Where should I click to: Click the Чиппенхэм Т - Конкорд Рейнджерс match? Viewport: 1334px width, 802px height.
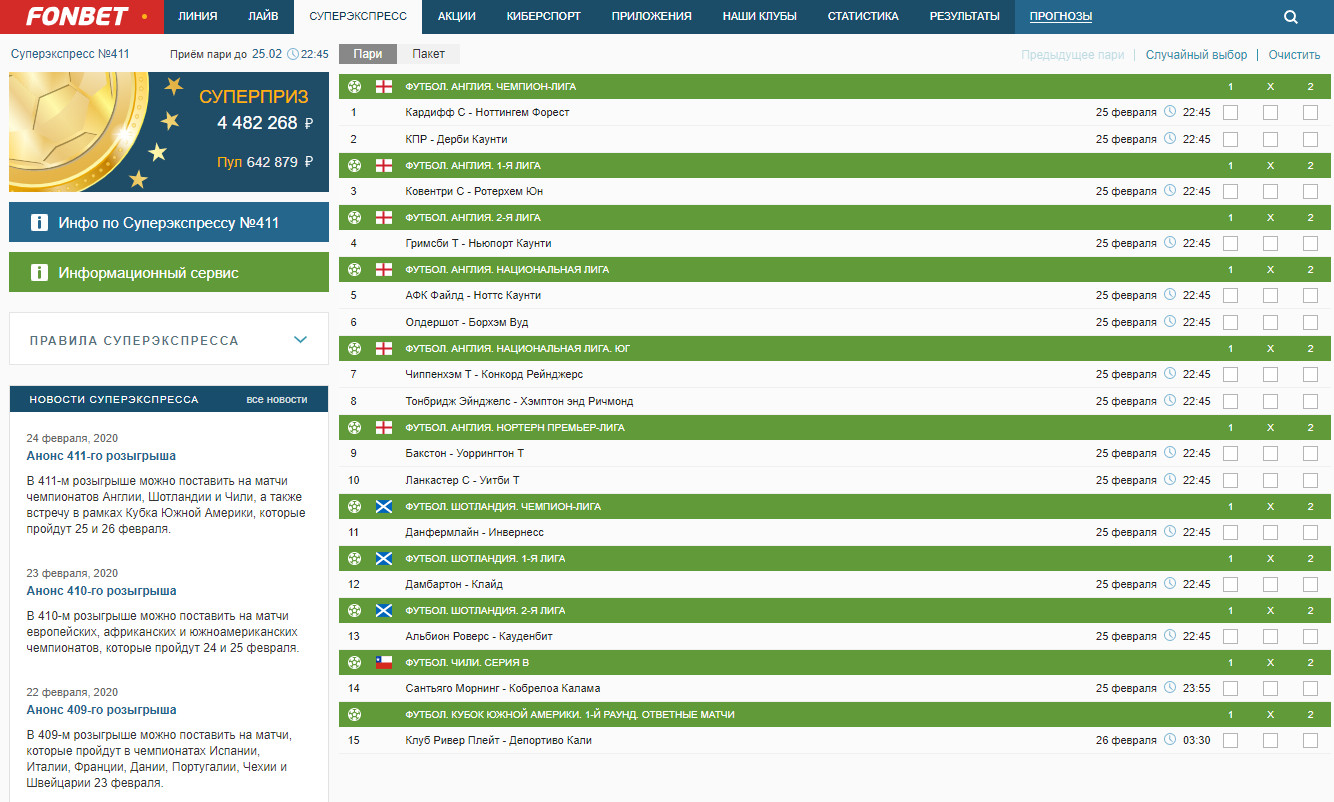click(494, 374)
